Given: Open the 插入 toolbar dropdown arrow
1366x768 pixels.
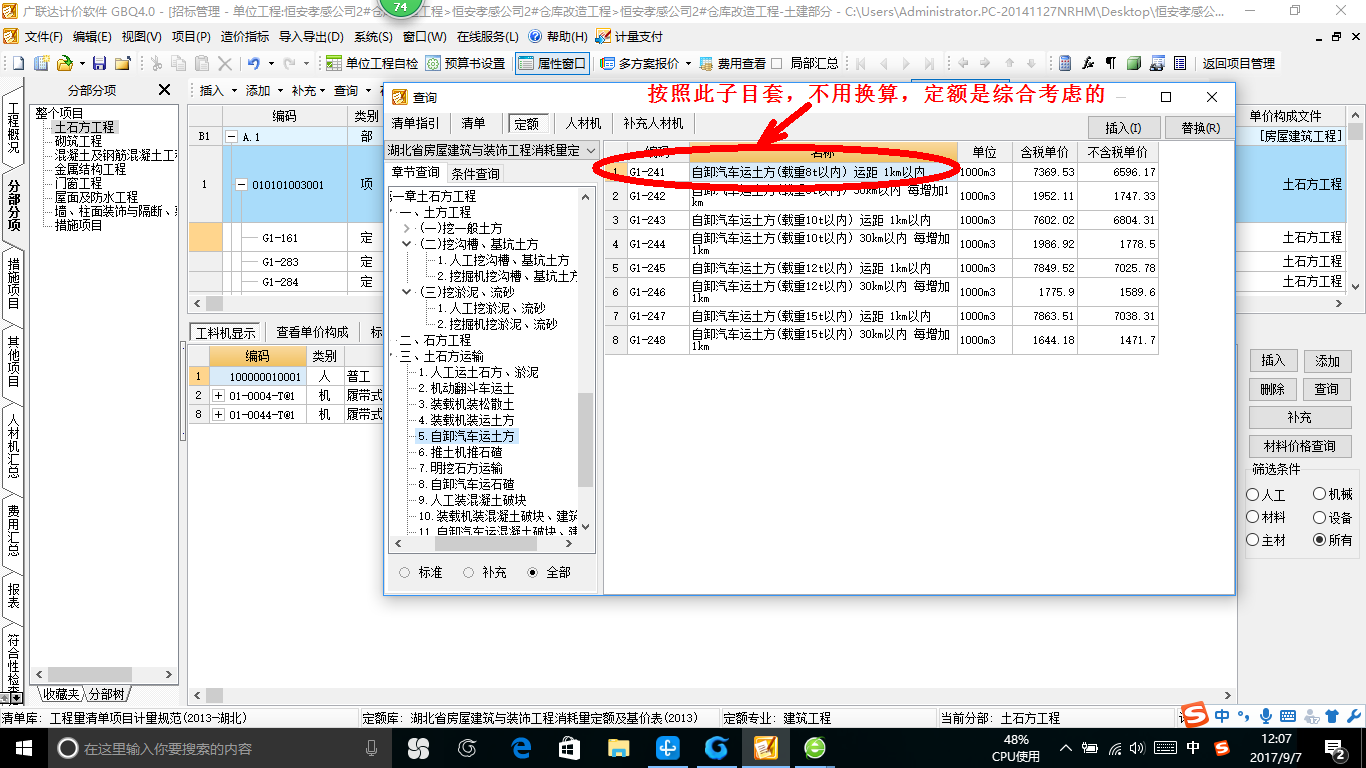Looking at the screenshot, I should tap(235, 90).
